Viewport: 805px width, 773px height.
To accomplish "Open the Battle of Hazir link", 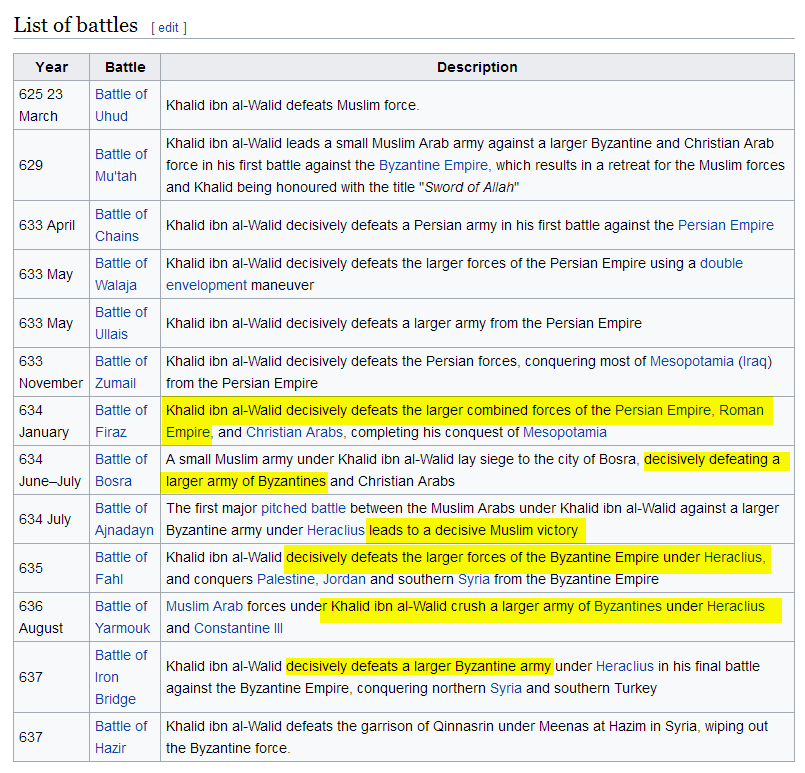I will [x=121, y=737].
